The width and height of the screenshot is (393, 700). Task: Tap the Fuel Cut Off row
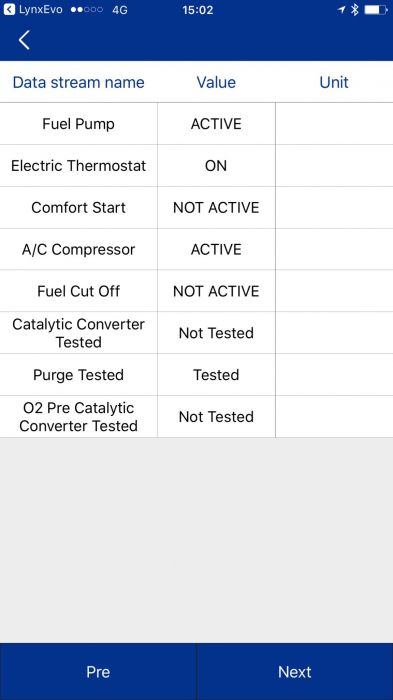tap(196, 291)
